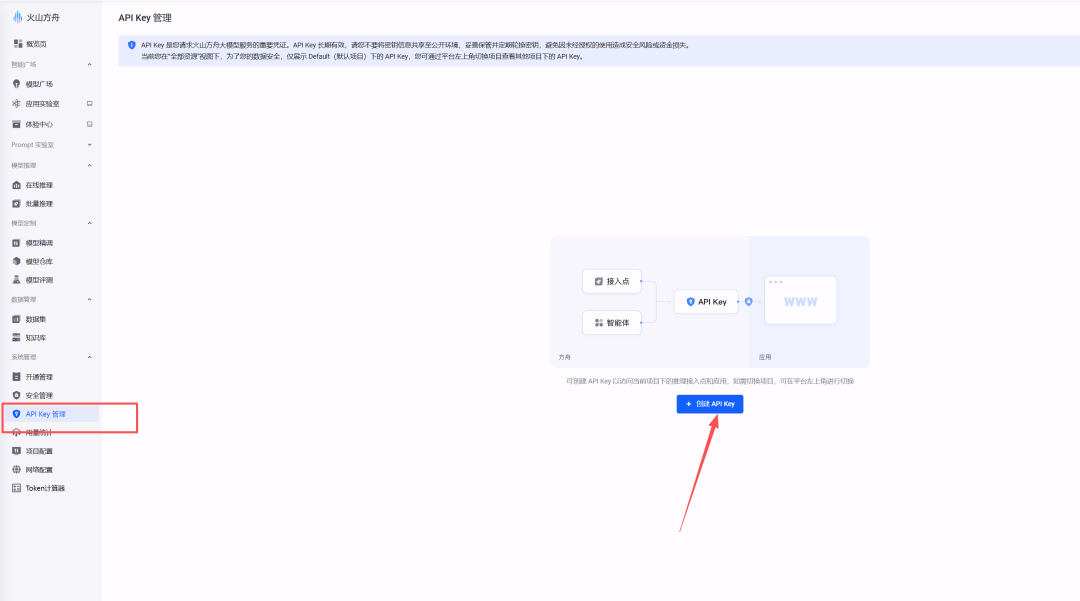Collapse the 系统管理 section chevron
Screen dimensions: 1080x601
(89, 357)
